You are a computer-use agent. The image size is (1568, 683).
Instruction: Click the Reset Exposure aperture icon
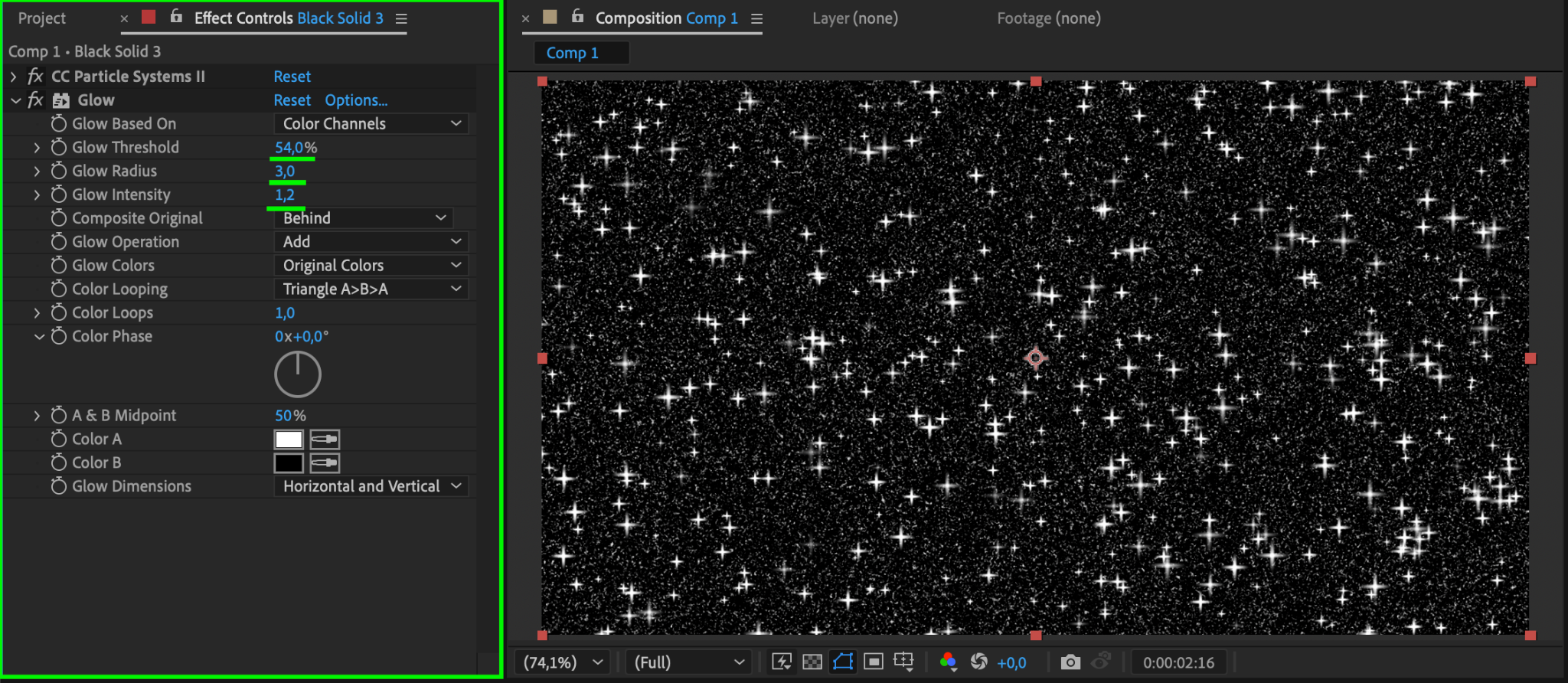coord(979,662)
